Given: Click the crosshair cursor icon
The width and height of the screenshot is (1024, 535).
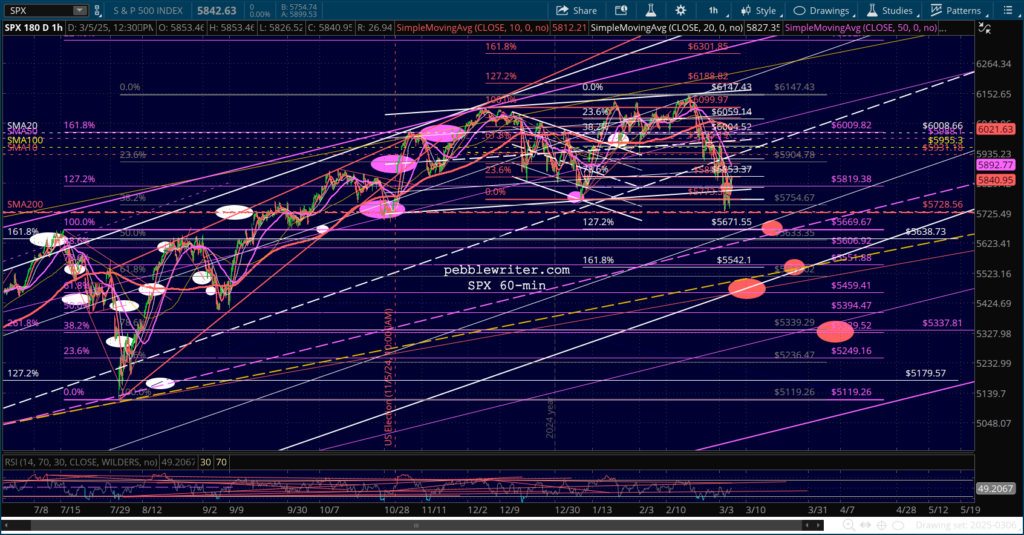Looking at the screenshot, I should click(882, 525).
